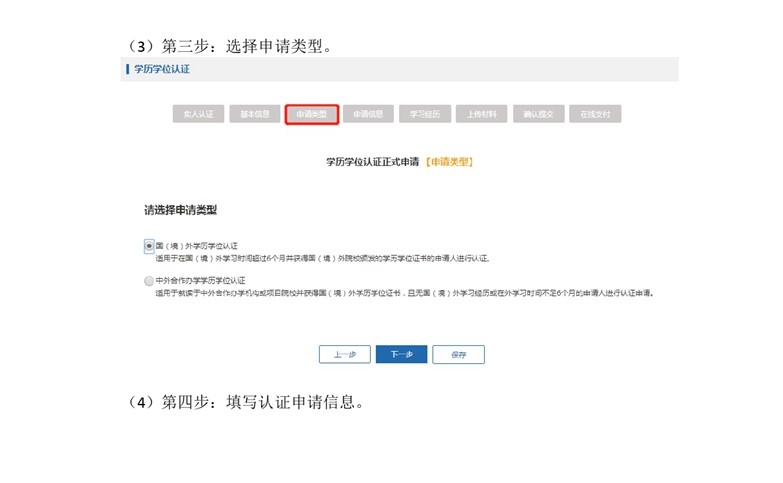Screen dimensions: 783x483
Task: Click the blue 下一步 button
Action: click(x=401, y=354)
